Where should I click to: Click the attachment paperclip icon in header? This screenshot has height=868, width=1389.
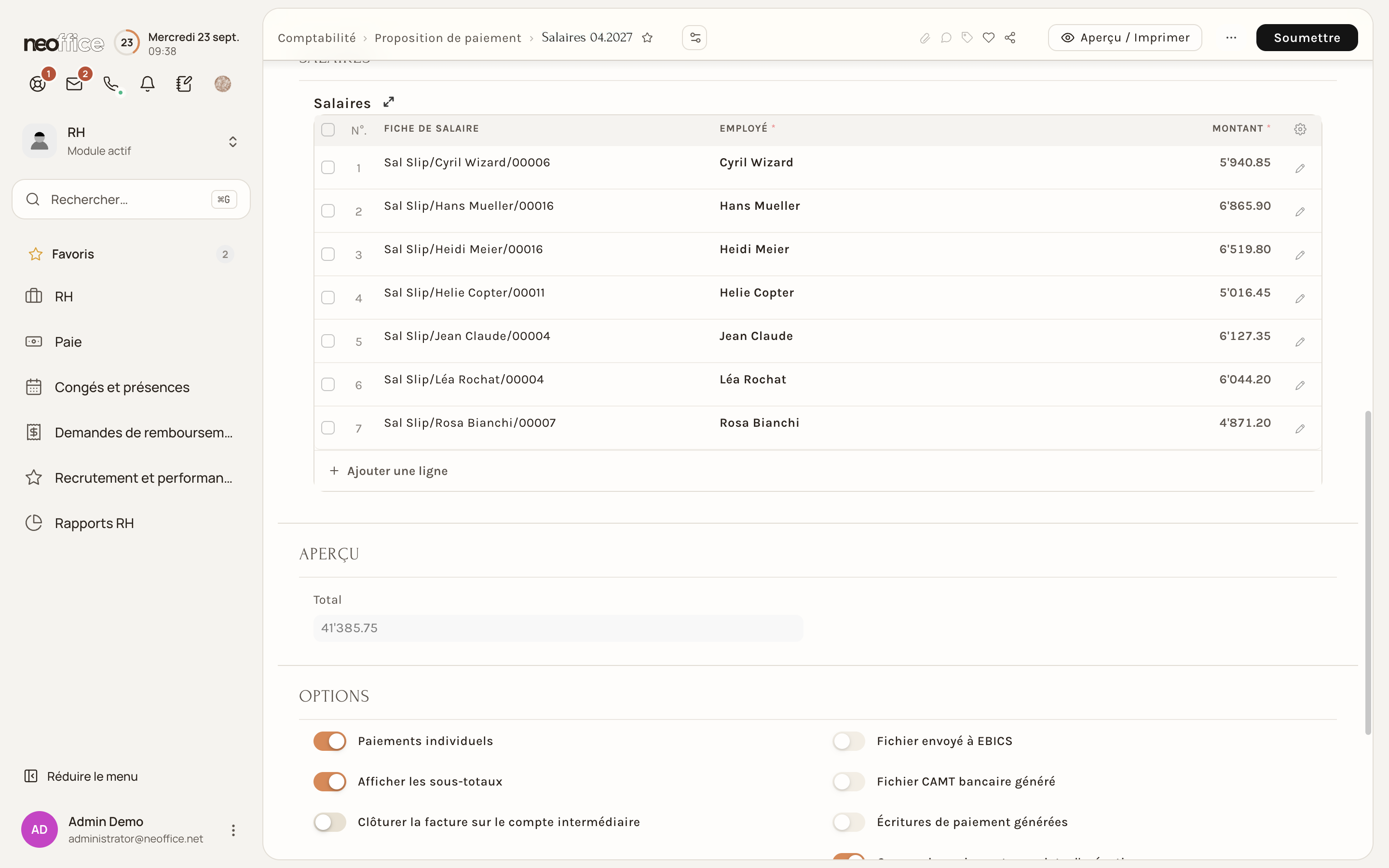pos(925,38)
